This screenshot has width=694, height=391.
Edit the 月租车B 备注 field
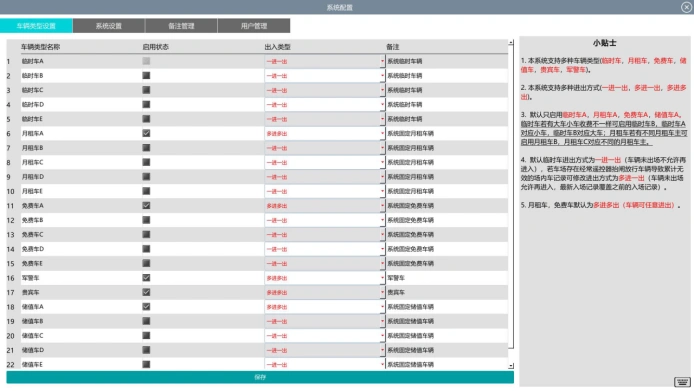tap(447, 148)
